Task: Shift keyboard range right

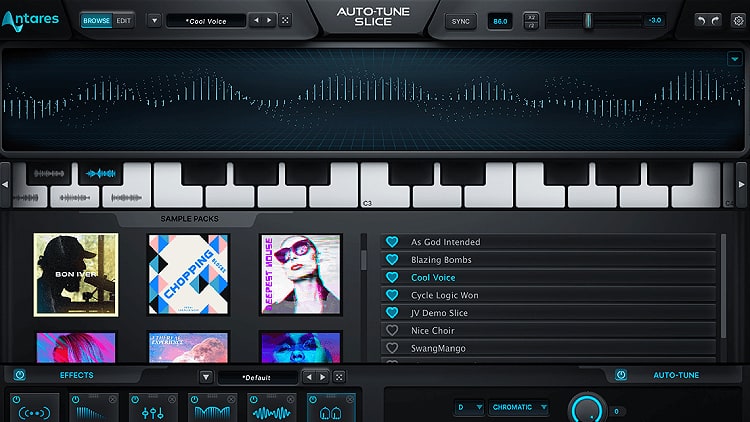Action: point(741,184)
